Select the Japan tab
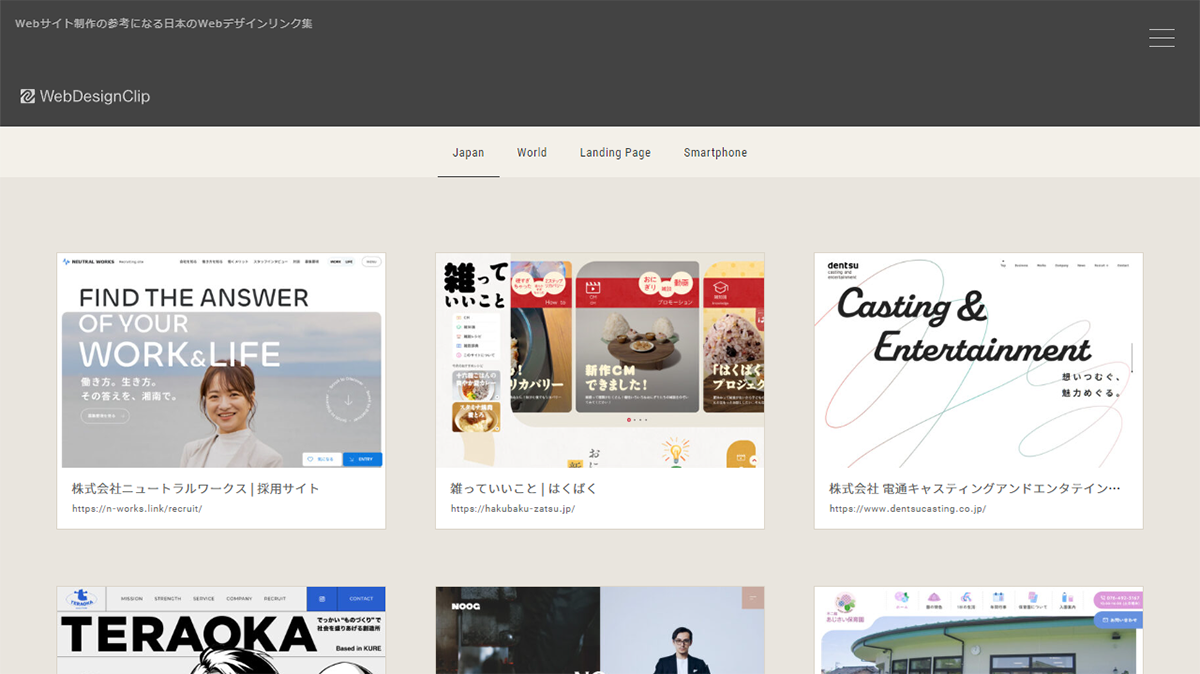Screen dimensions: 1200x674 [468, 152]
